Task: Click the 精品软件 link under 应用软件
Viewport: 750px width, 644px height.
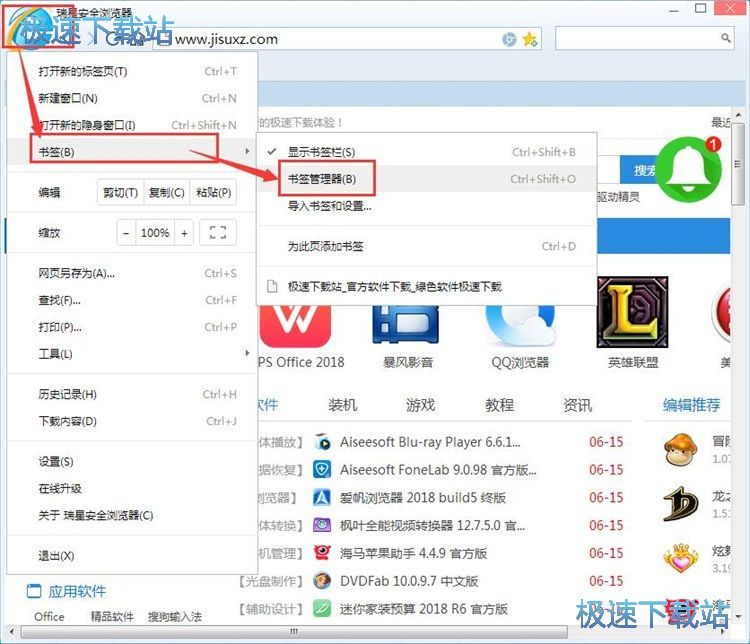Action: 112,617
